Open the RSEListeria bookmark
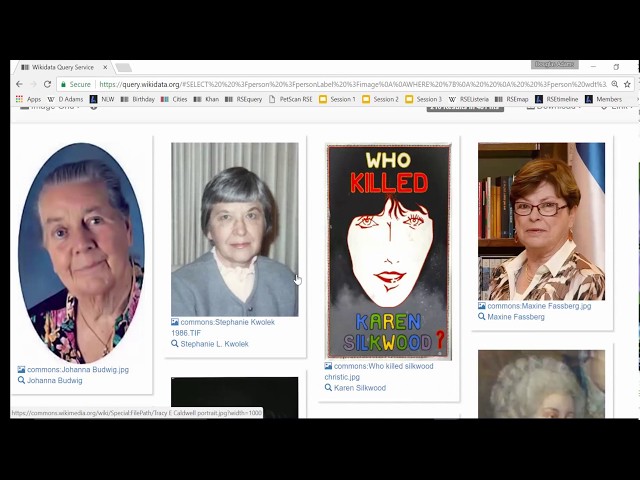 (469, 99)
